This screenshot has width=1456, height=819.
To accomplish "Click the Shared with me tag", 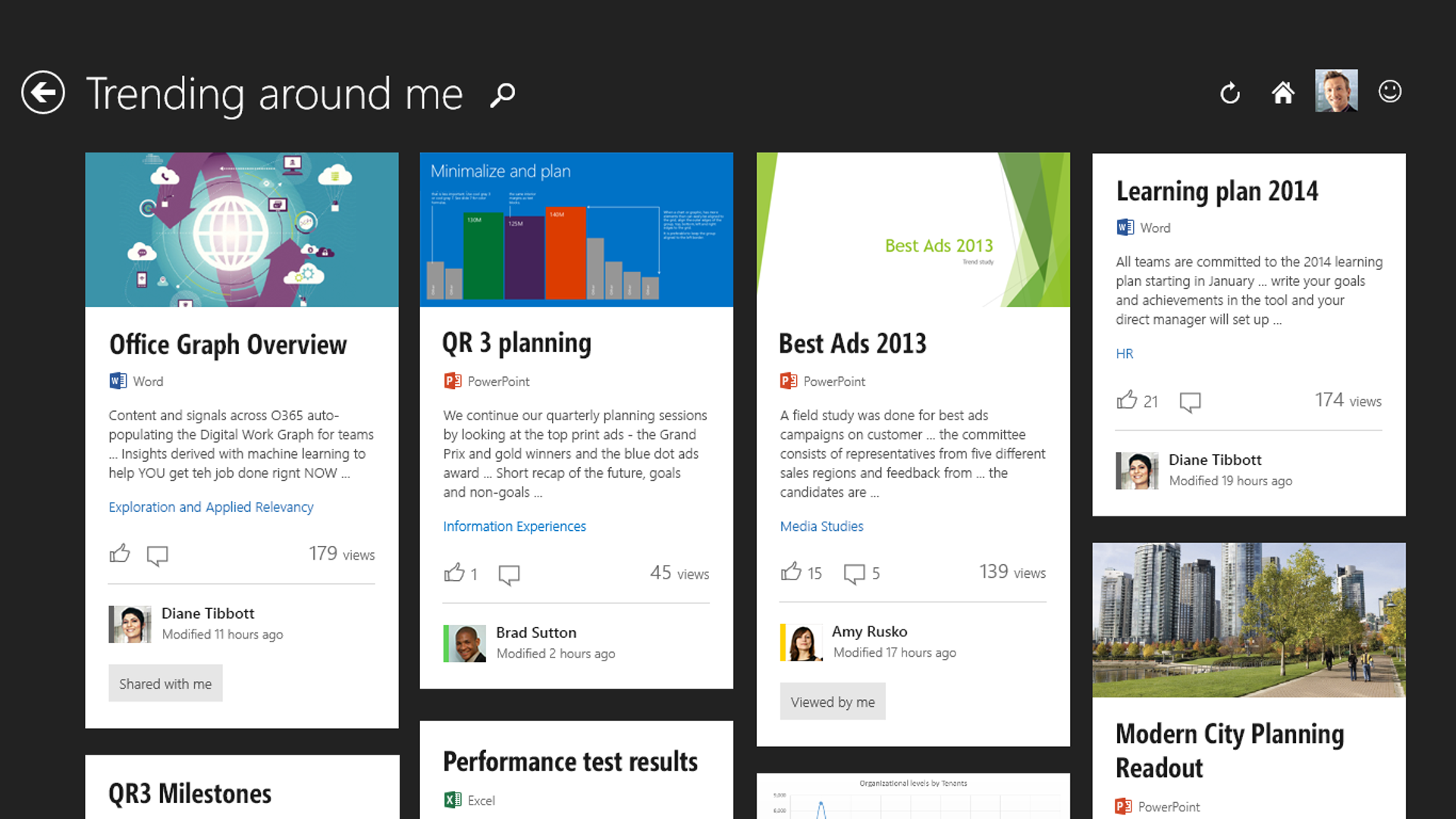I will (x=165, y=682).
